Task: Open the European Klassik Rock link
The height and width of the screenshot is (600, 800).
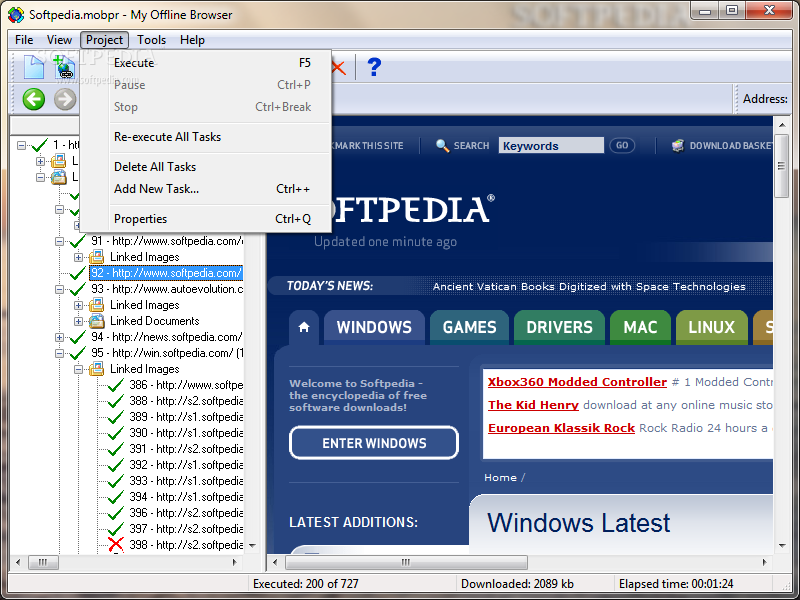Action: [561, 428]
